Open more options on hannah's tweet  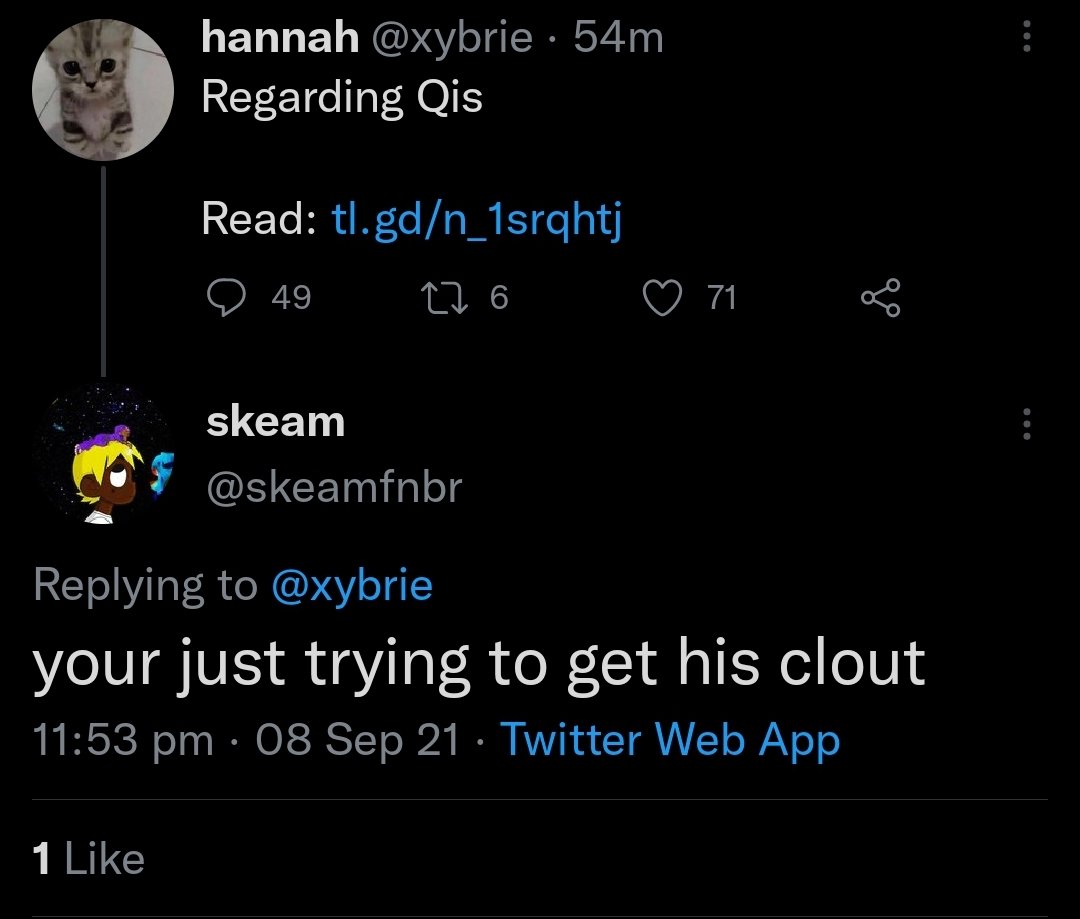click(x=1024, y=39)
